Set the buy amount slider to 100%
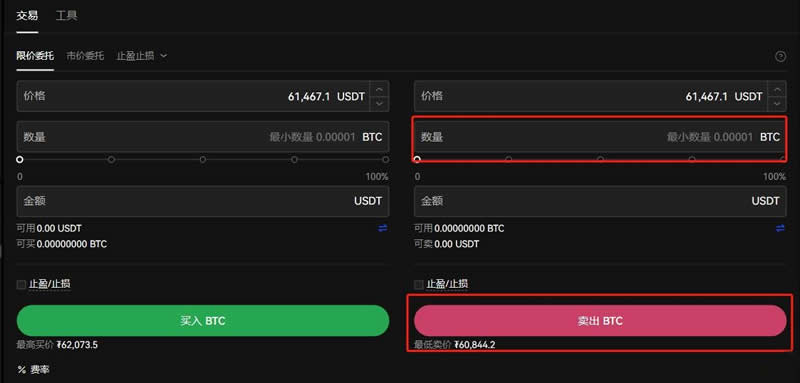Image resolution: width=800 pixels, height=383 pixels. click(386, 160)
